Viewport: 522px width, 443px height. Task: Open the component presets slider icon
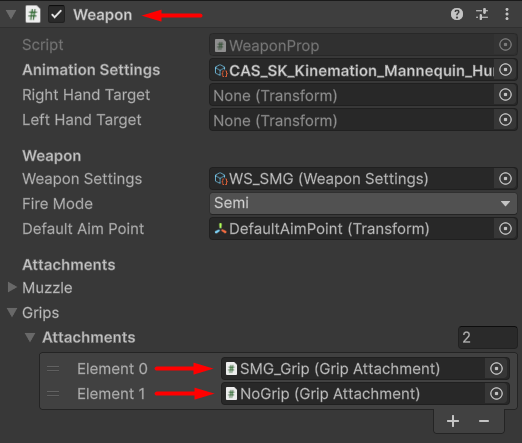click(482, 14)
